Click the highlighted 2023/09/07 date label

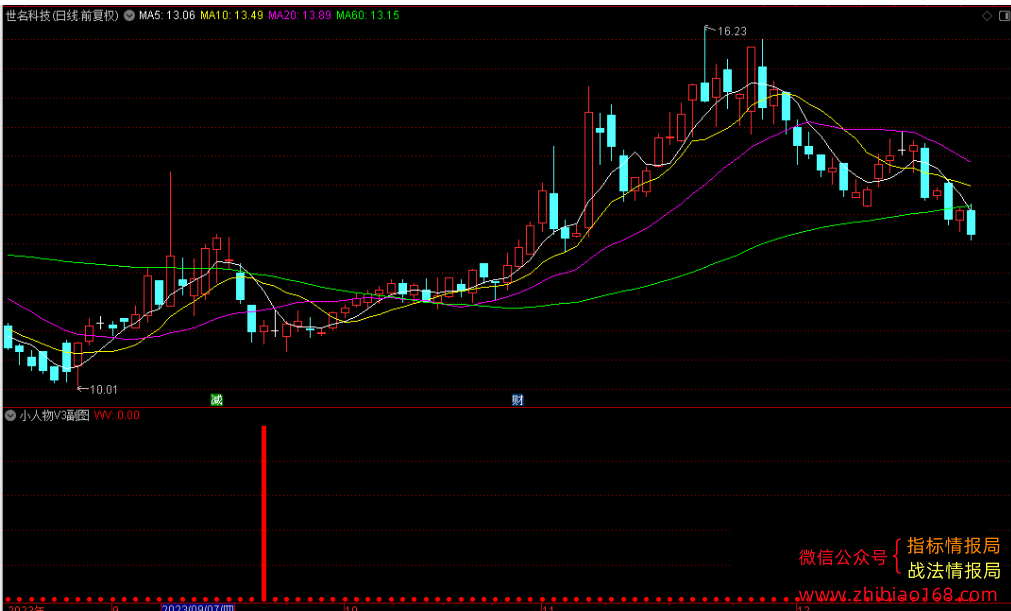pos(198,607)
